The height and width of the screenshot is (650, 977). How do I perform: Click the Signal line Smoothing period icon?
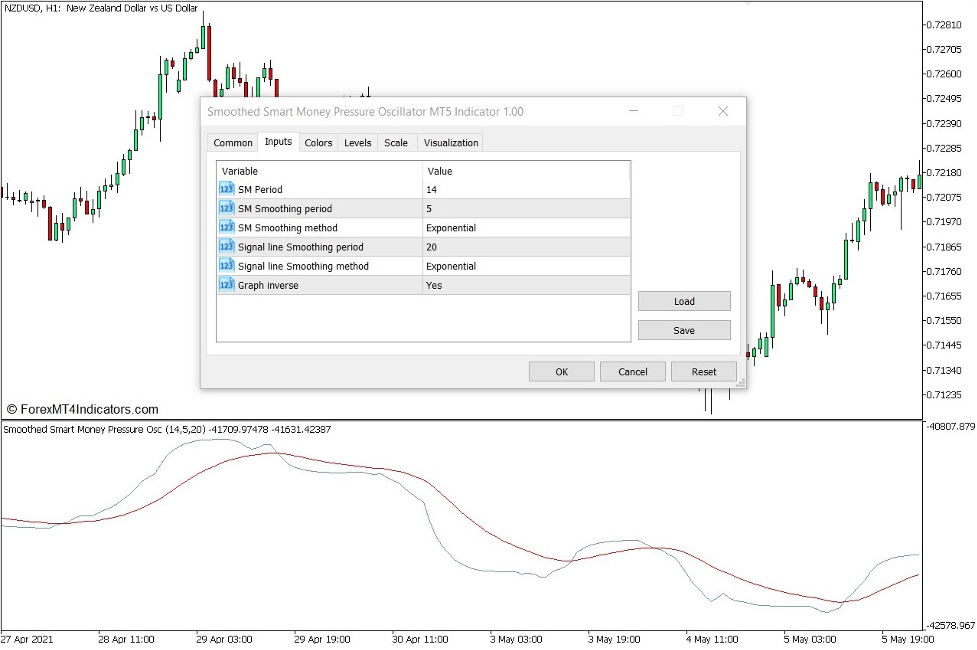coord(226,246)
